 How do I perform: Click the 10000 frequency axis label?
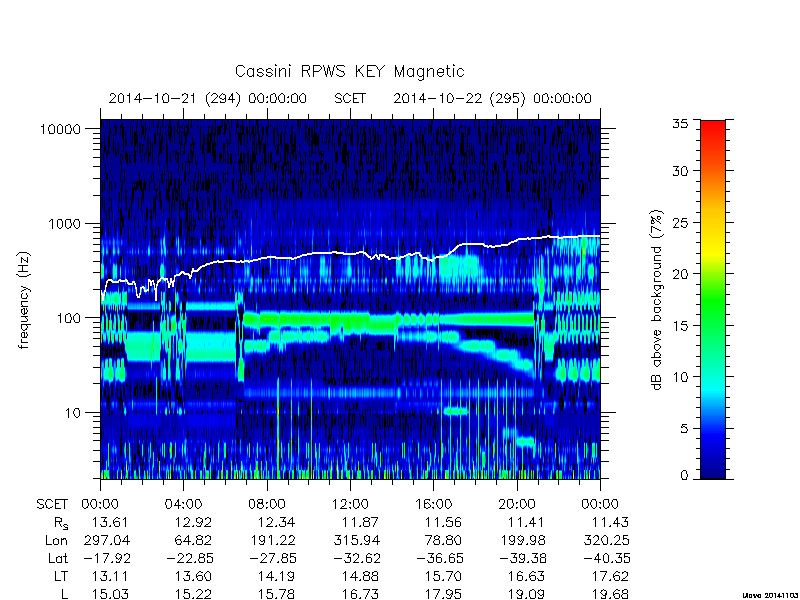[60, 130]
